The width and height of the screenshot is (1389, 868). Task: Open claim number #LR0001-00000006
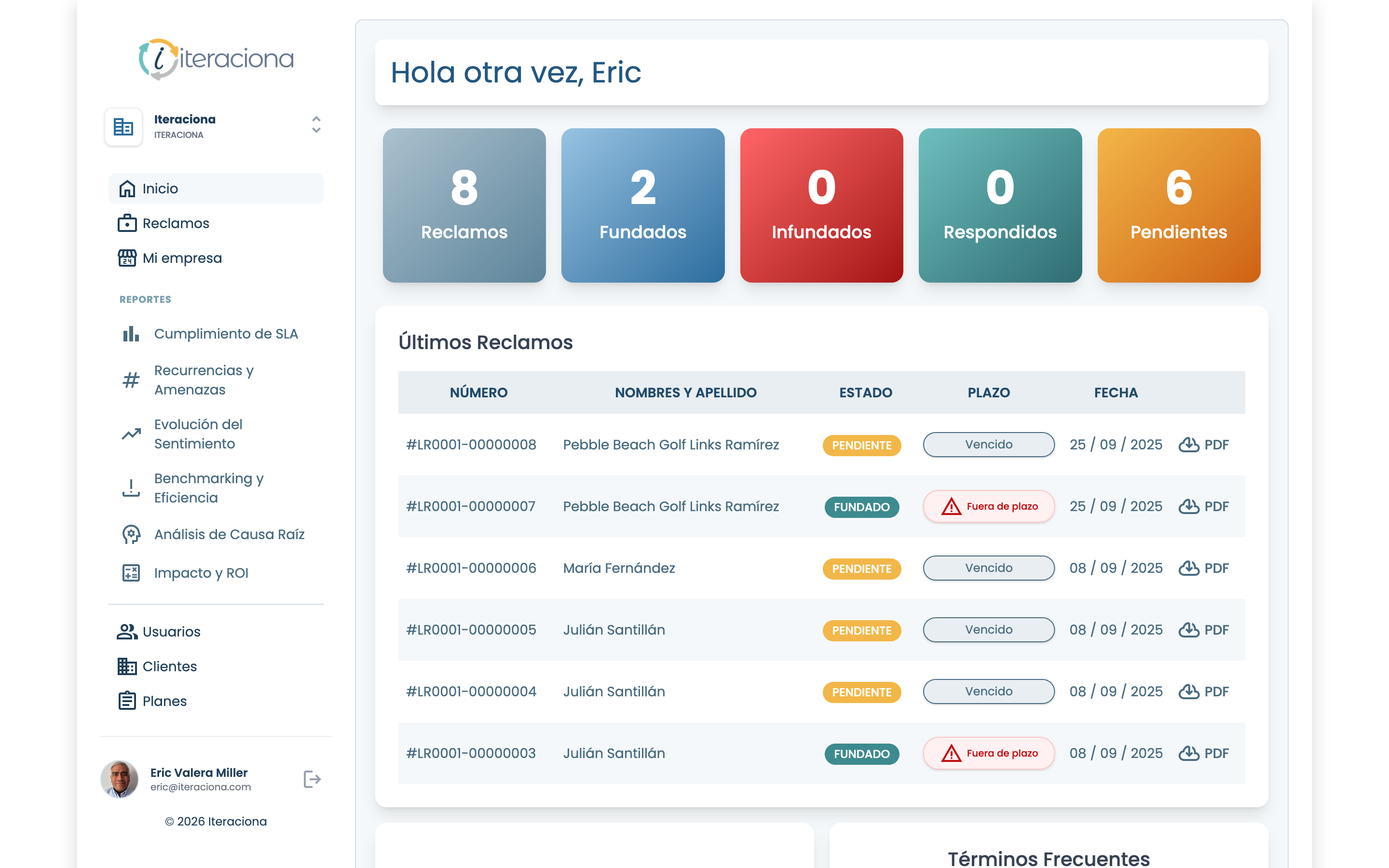click(x=471, y=569)
